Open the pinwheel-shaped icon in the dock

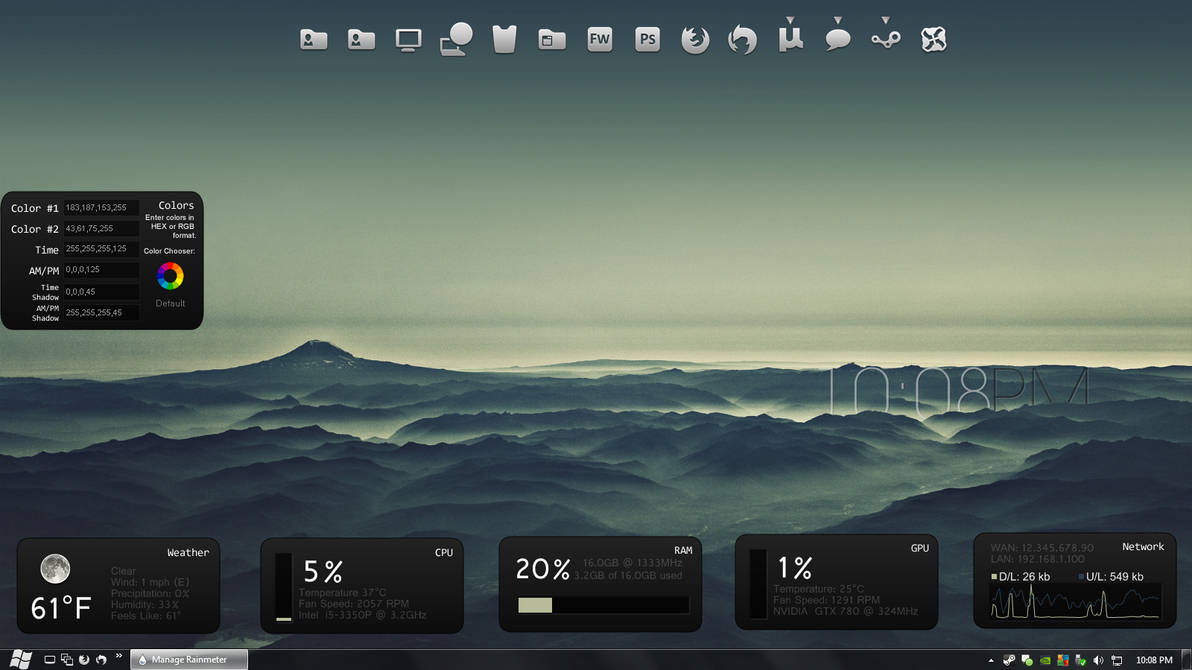[934, 40]
